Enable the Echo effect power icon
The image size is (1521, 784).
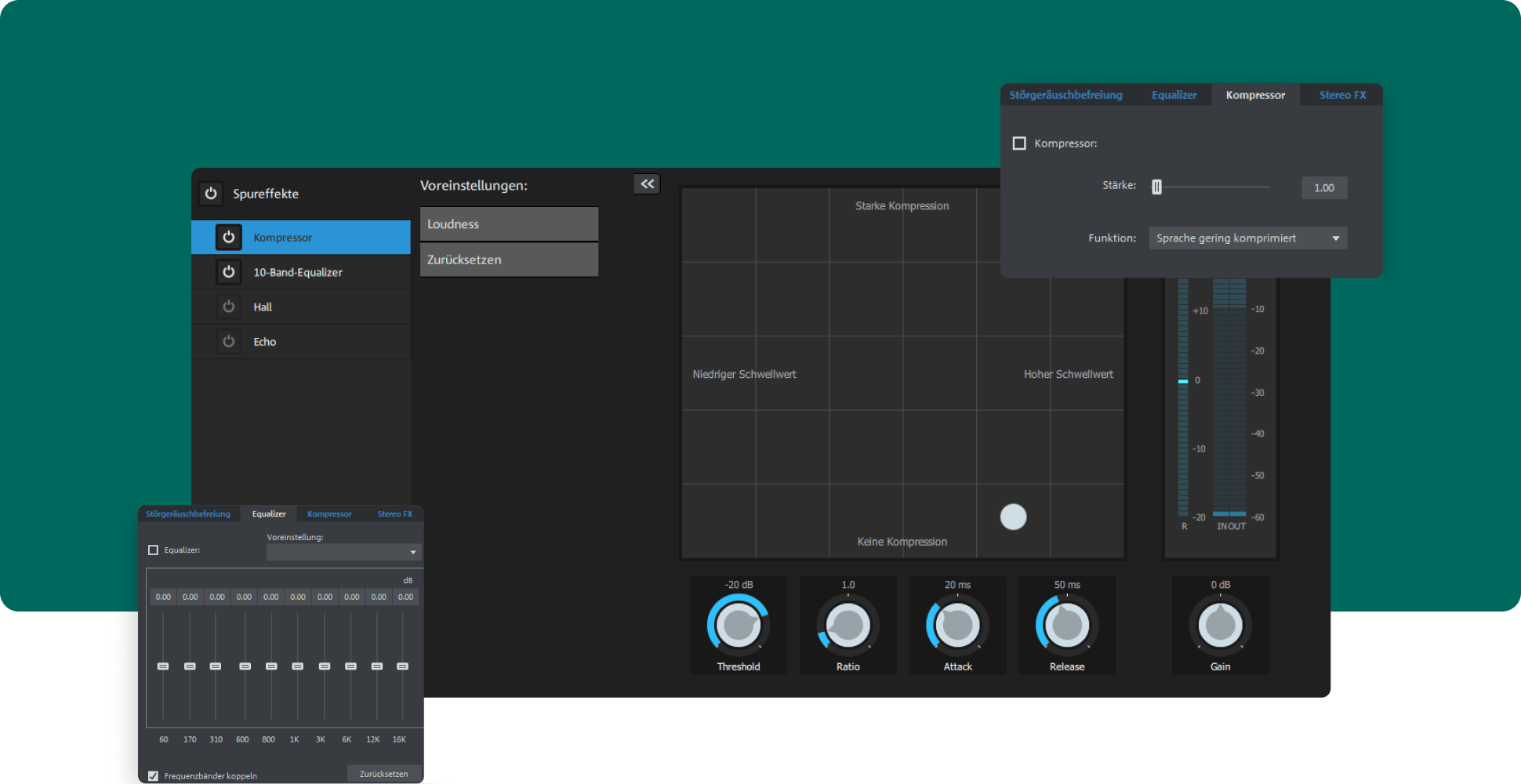[x=228, y=342]
